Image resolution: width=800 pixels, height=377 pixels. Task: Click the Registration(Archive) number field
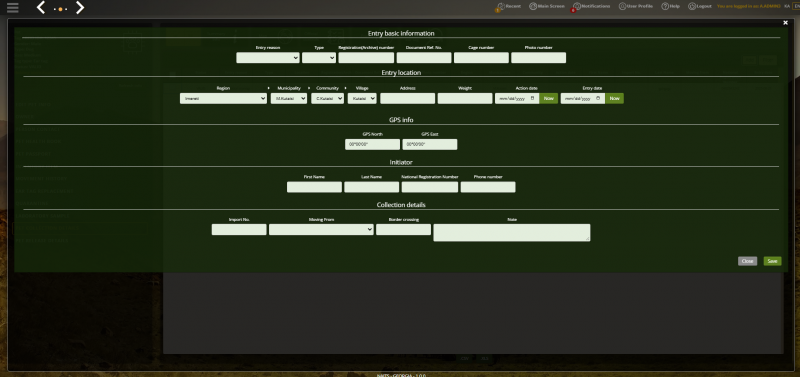tap(366, 58)
